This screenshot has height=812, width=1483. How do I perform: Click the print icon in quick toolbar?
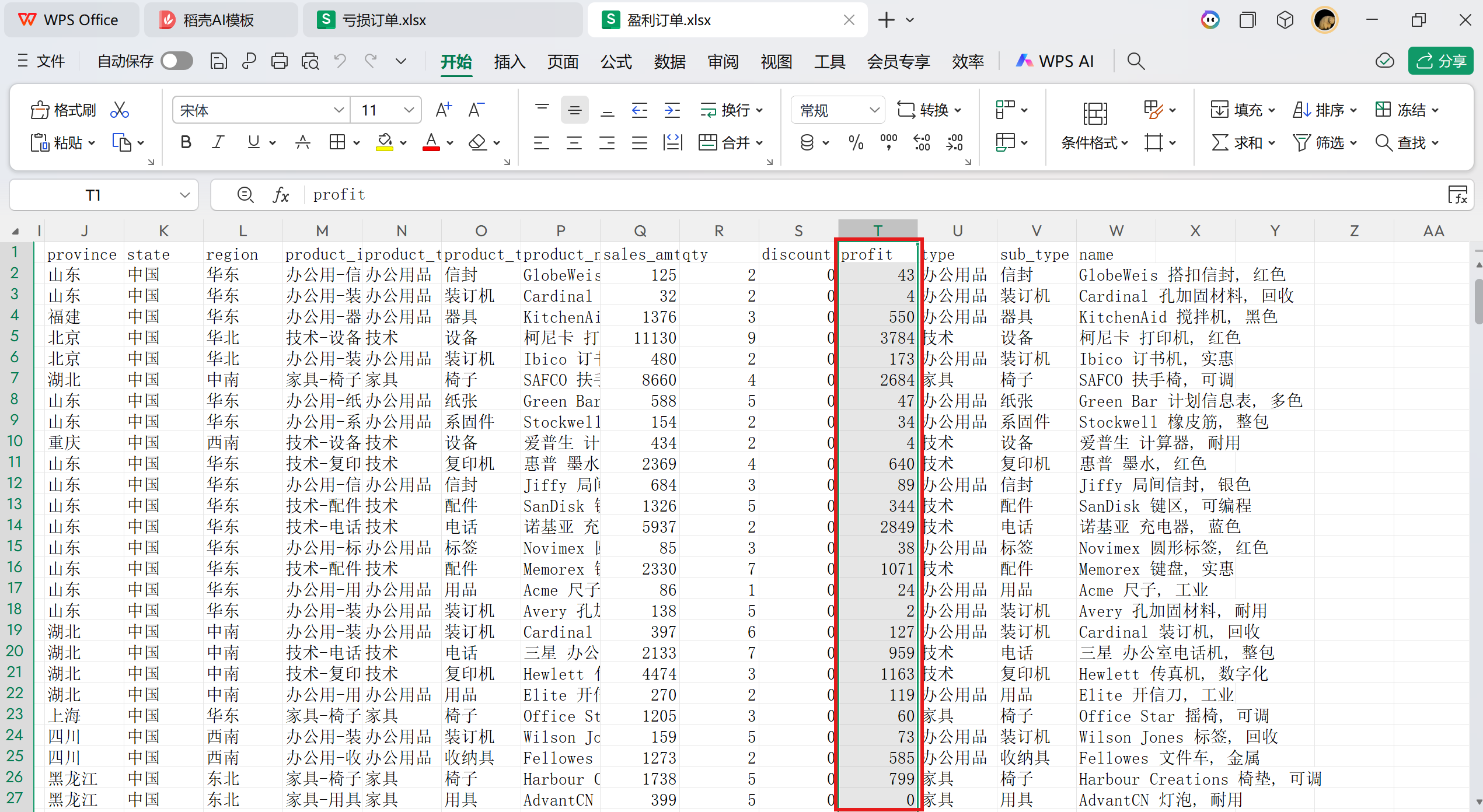[279, 61]
